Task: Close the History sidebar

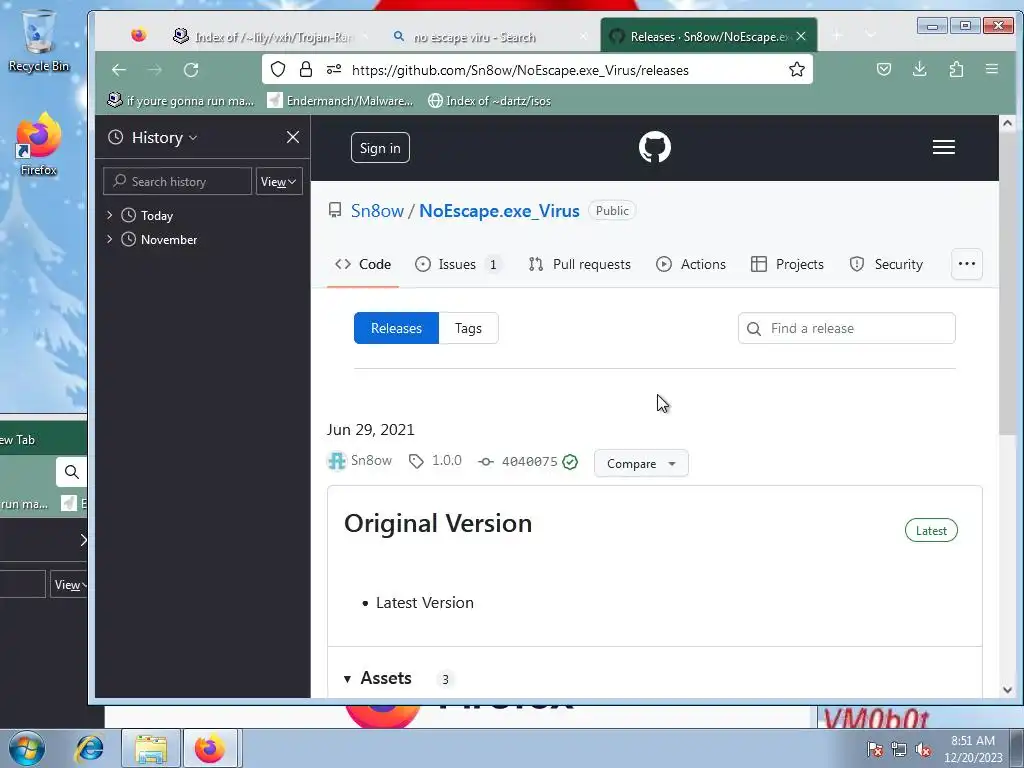Action: click(293, 137)
